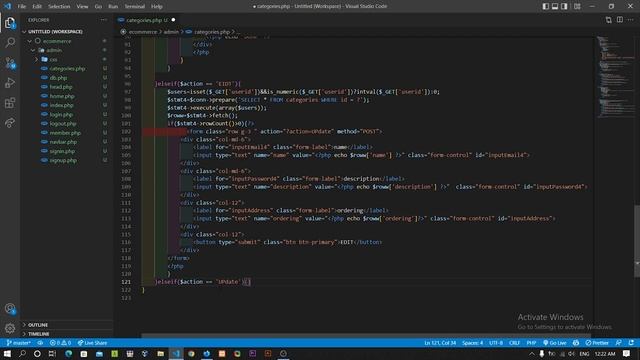Toggle the secondary side bar layout button
Image resolution: width=640 pixels, height=360 pixels.
564,6
